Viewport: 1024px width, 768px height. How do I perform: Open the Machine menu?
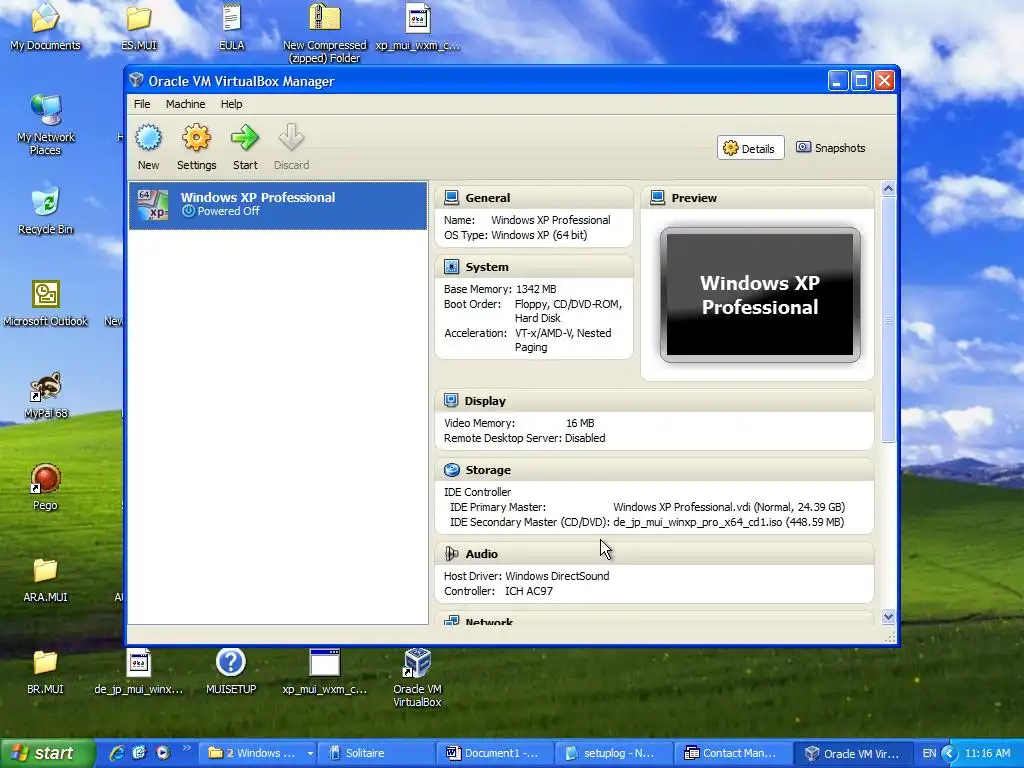(185, 104)
